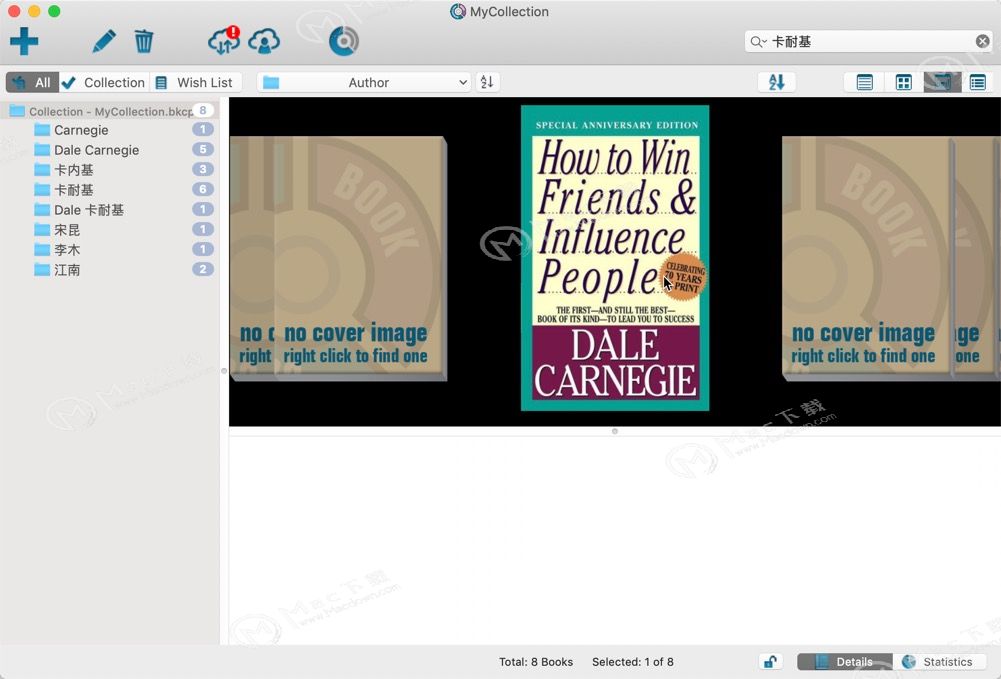Switch to the Collection filter
The image size is (1001, 679).
click(105, 82)
